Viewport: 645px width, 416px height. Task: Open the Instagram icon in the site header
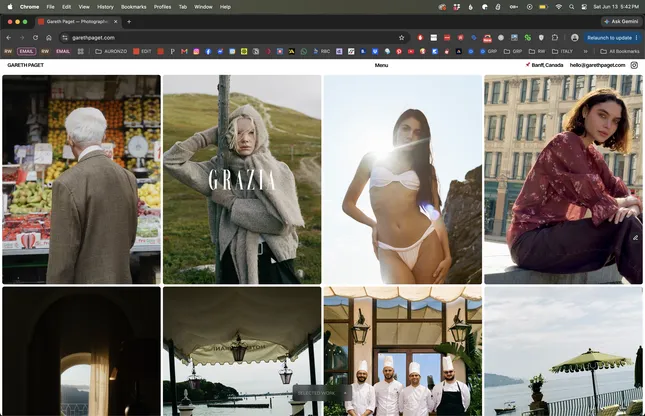634,65
